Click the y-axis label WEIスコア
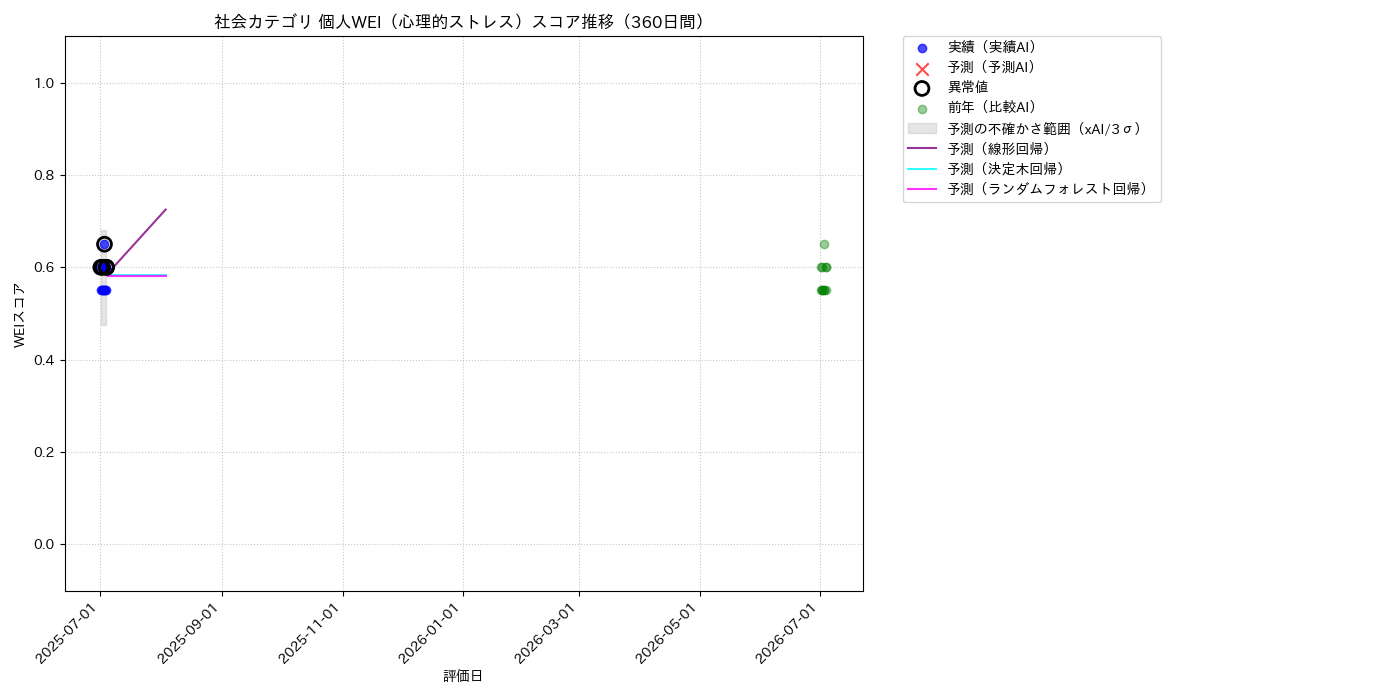Image resolution: width=1400 pixels, height=700 pixels. pyautogui.click(x=20, y=314)
